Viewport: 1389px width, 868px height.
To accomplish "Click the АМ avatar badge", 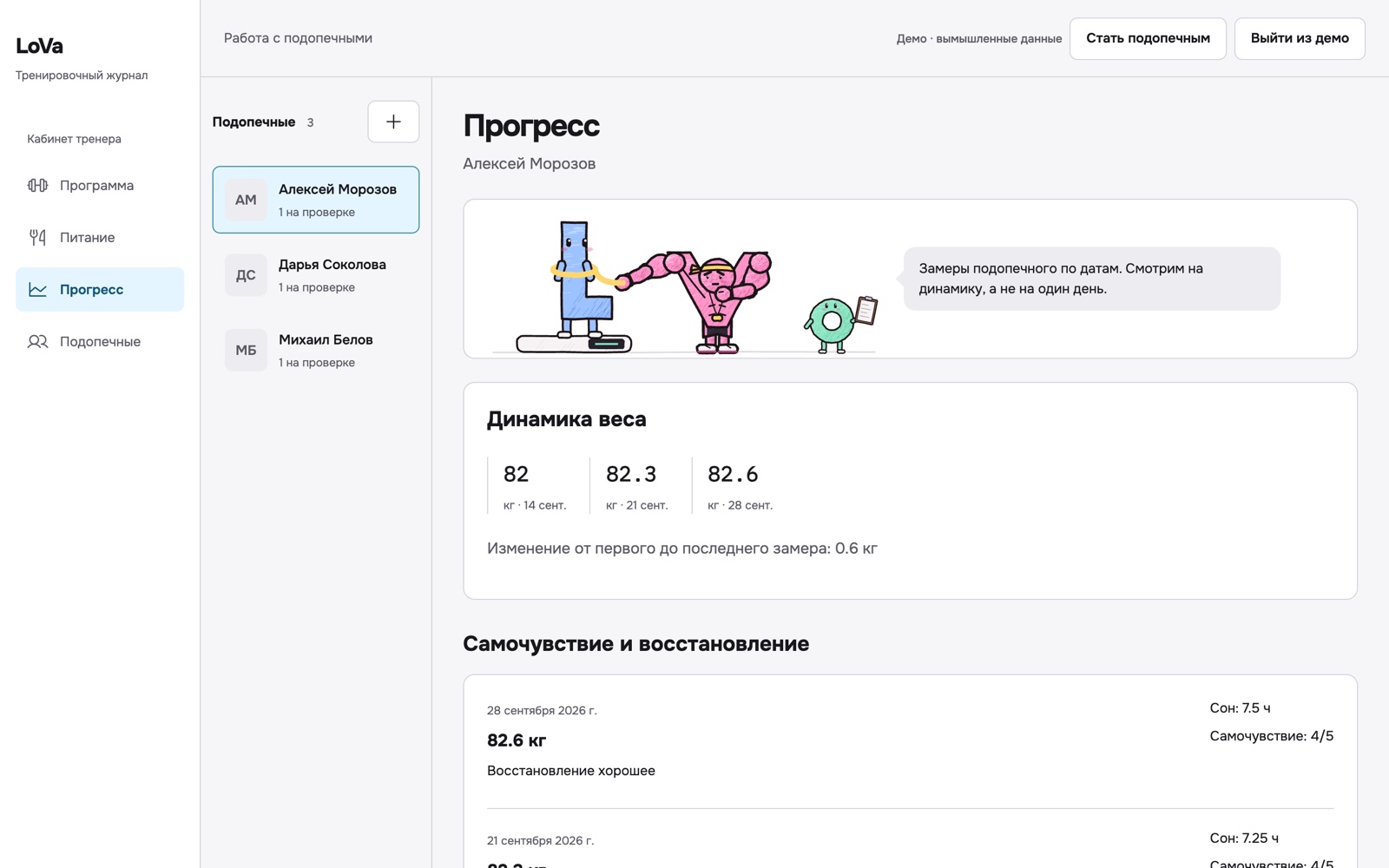I will coord(246,200).
